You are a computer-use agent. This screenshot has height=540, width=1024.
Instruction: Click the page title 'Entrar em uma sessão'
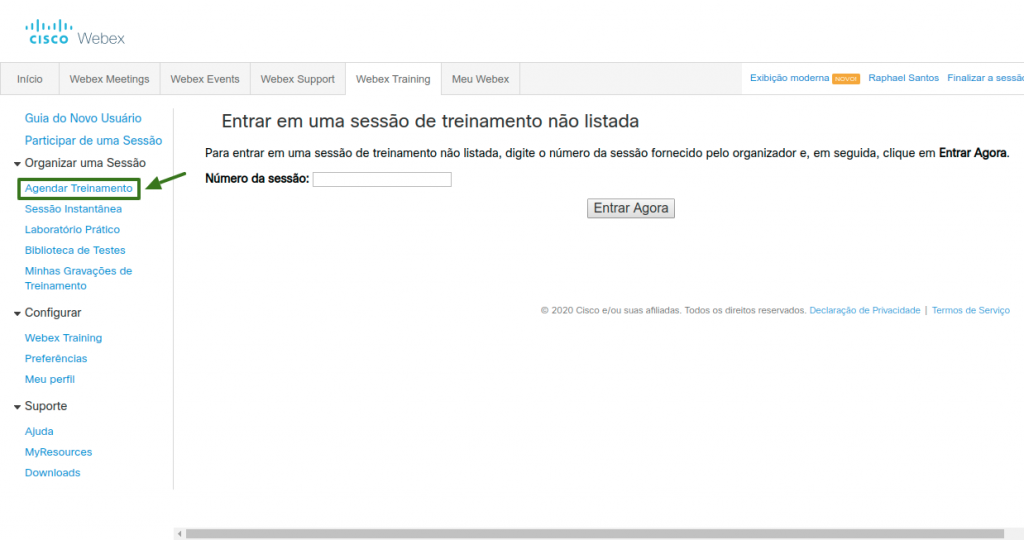(x=430, y=121)
